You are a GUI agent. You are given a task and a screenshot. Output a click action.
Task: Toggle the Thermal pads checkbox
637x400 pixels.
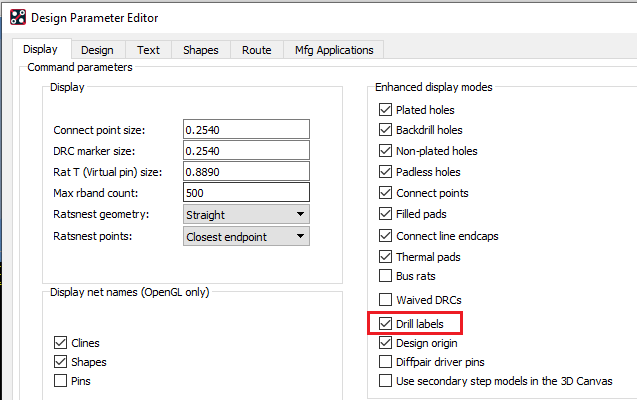point(385,257)
